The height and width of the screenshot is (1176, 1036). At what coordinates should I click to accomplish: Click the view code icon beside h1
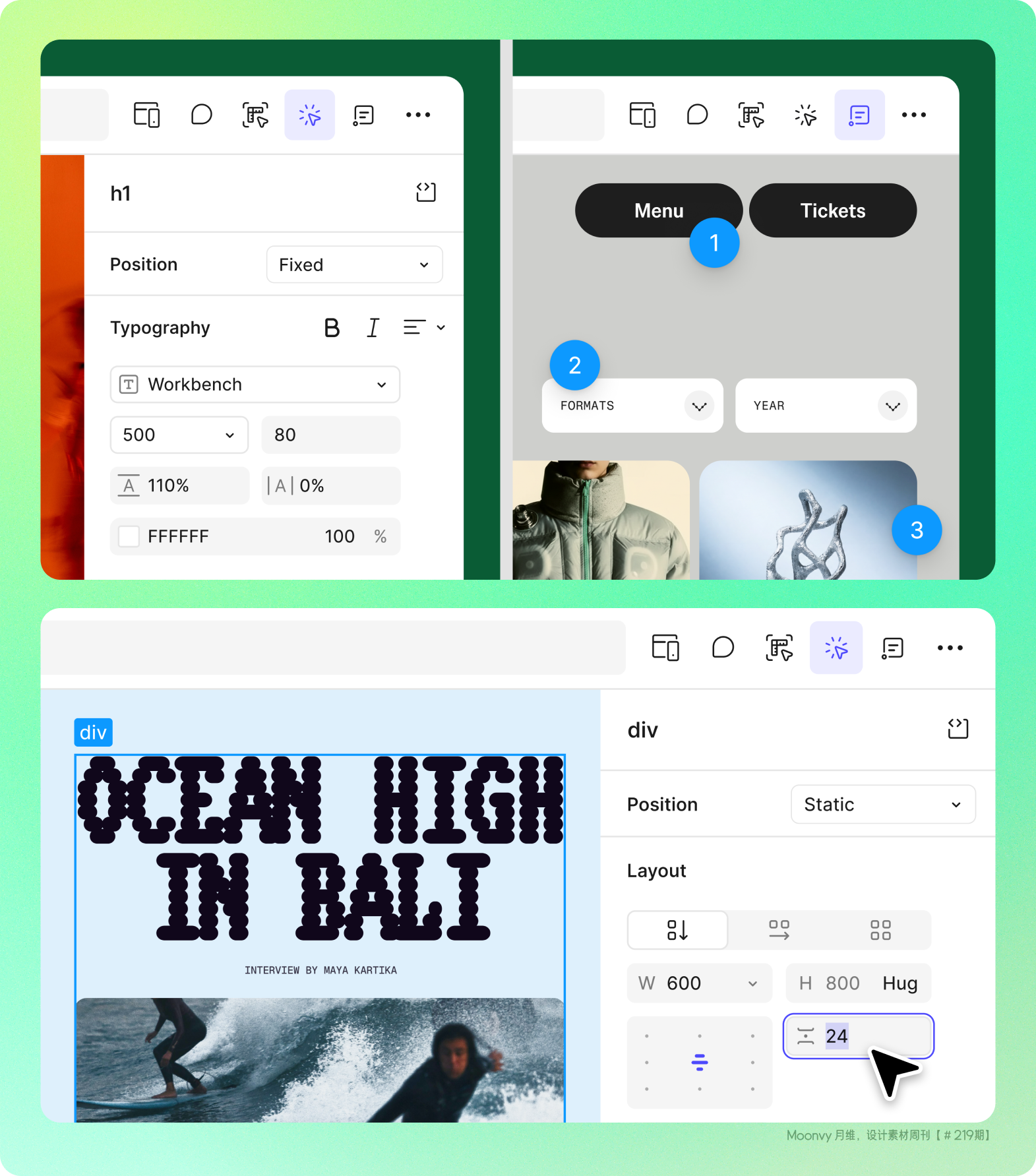(x=426, y=193)
